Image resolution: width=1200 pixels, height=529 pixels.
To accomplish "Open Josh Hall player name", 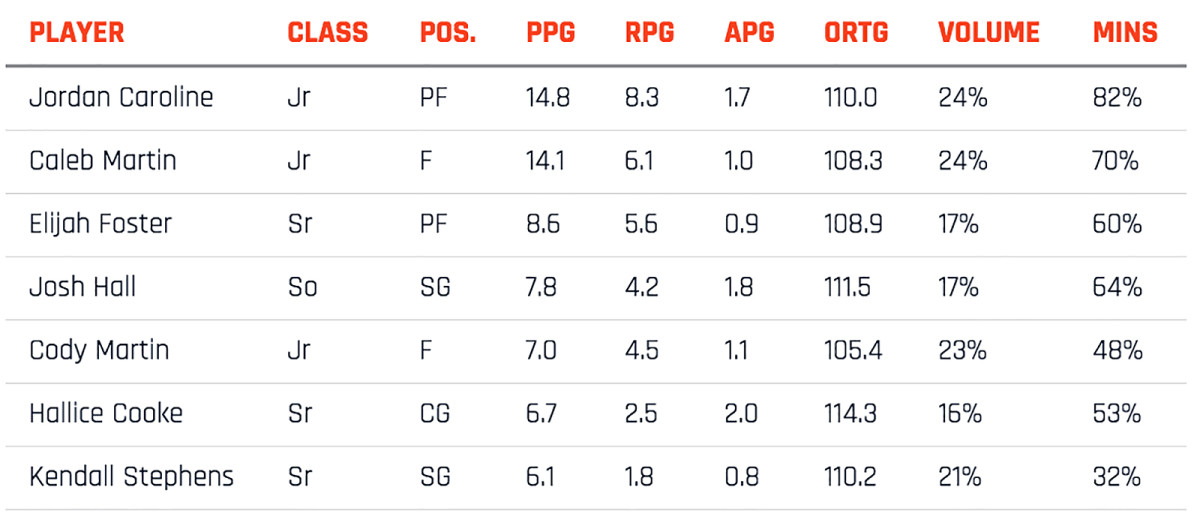I will coord(83,288).
